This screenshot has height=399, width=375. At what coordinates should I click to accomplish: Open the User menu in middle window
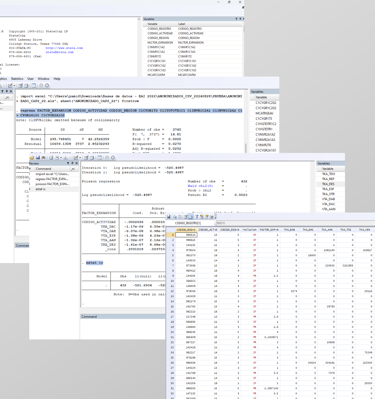(30, 79)
